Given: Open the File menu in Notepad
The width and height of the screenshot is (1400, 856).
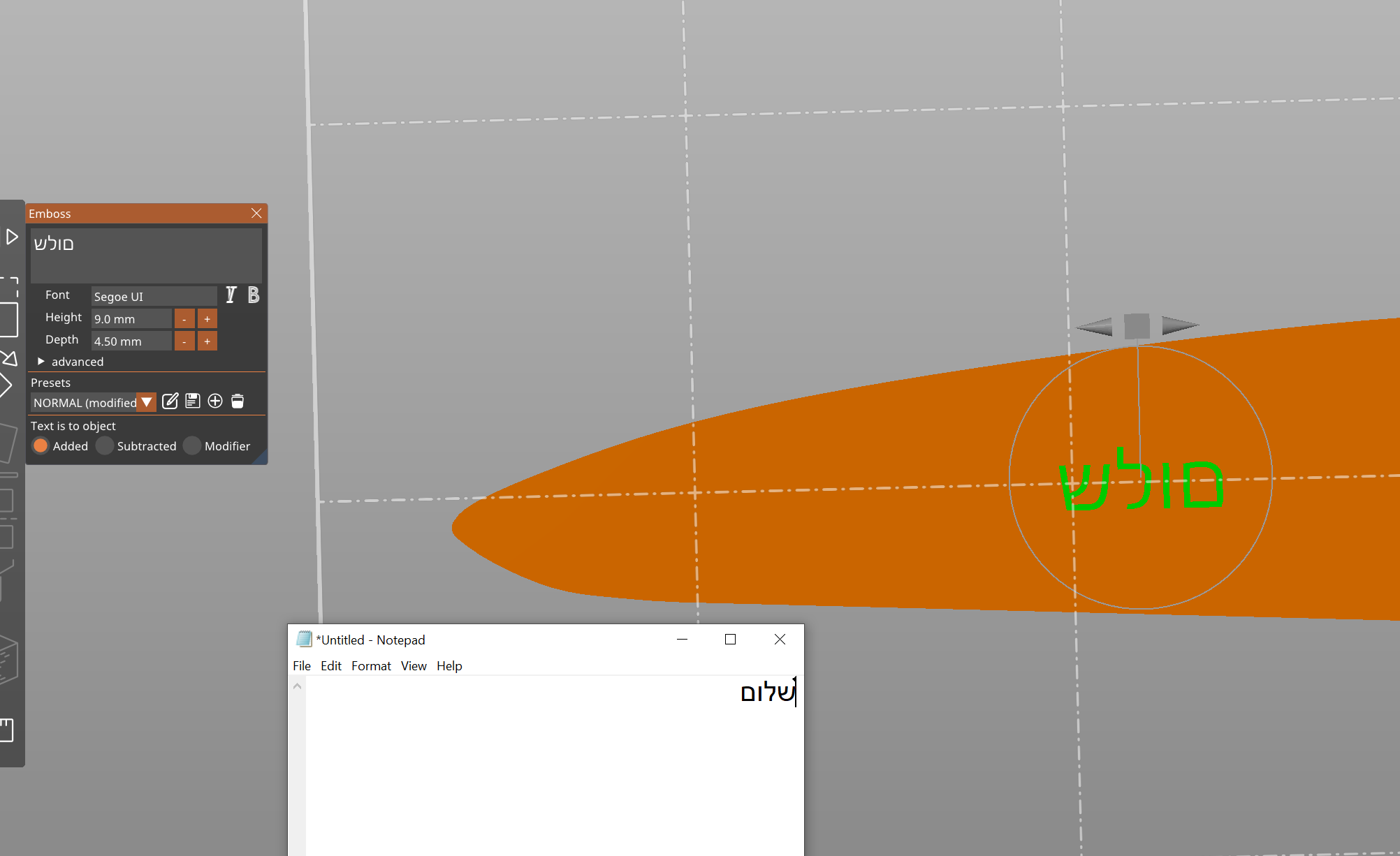Looking at the screenshot, I should click(x=302, y=666).
